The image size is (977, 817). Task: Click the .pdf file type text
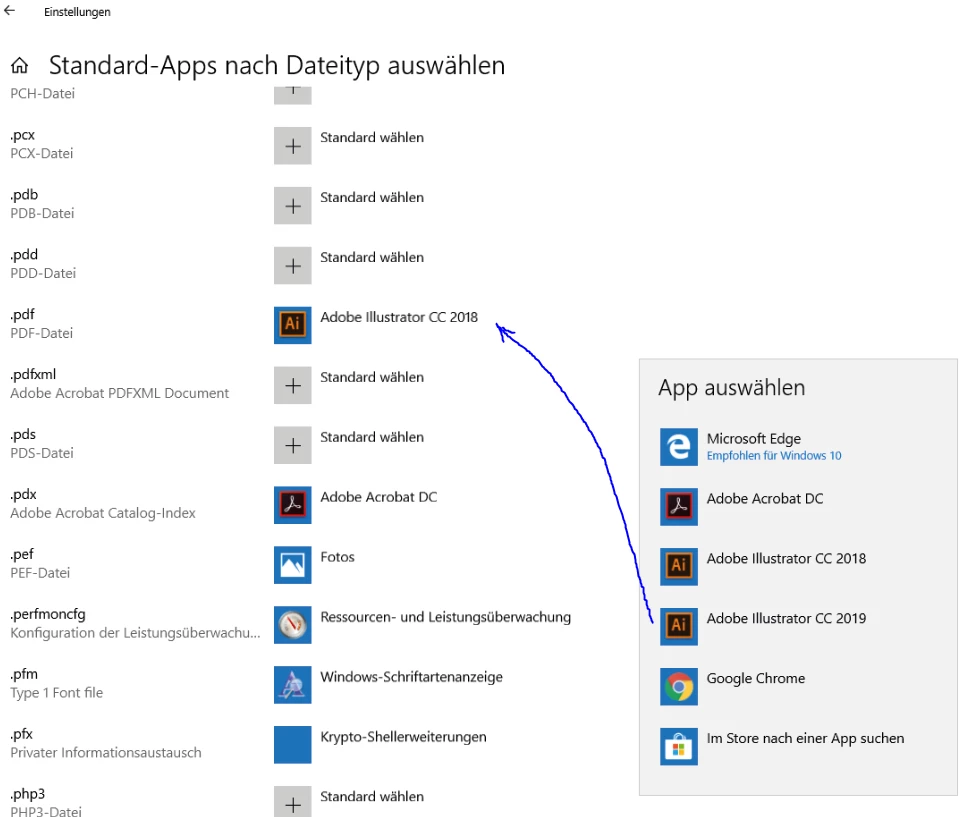[x=22, y=315]
